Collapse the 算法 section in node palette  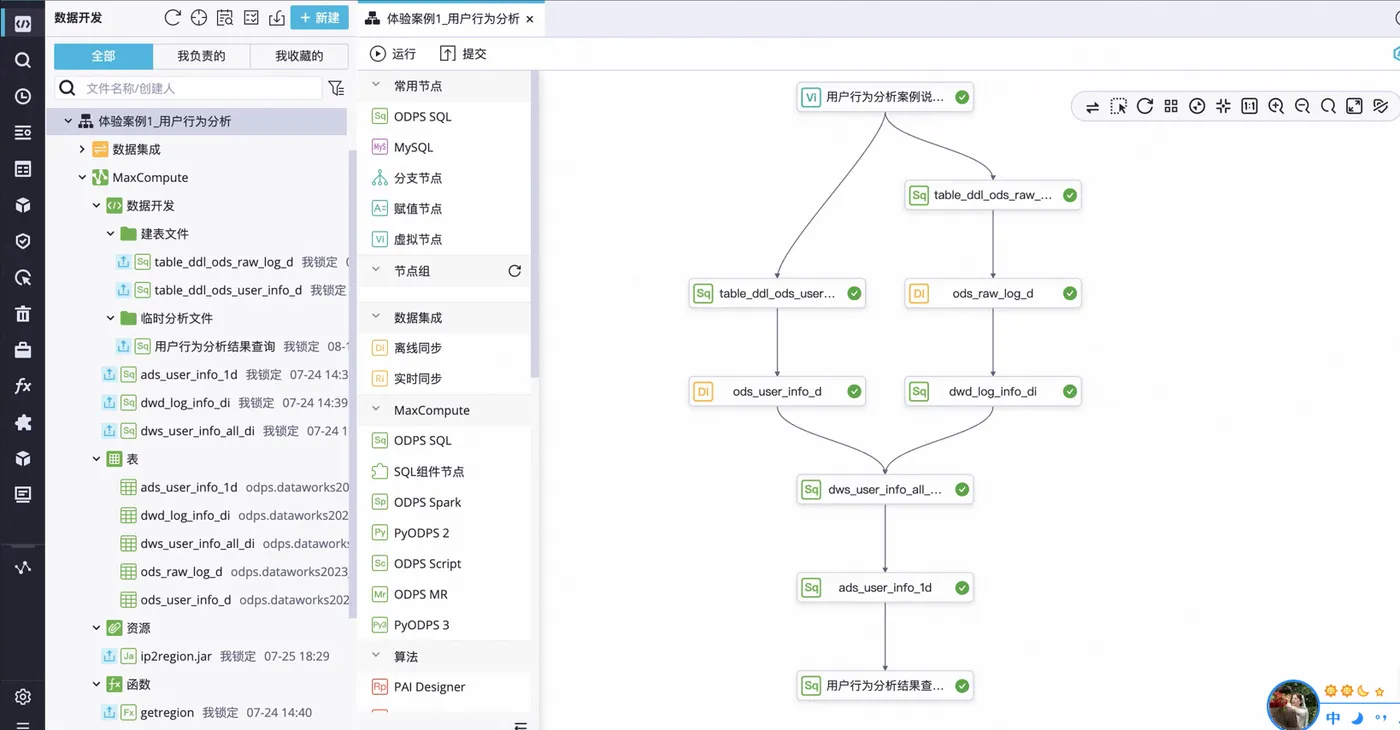[x=376, y=656]
